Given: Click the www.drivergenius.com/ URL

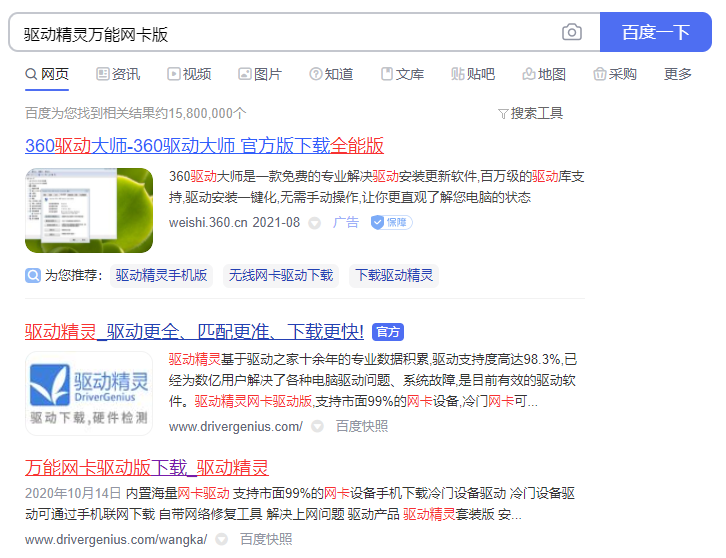Looking at the screenshot, I should 236,426.
